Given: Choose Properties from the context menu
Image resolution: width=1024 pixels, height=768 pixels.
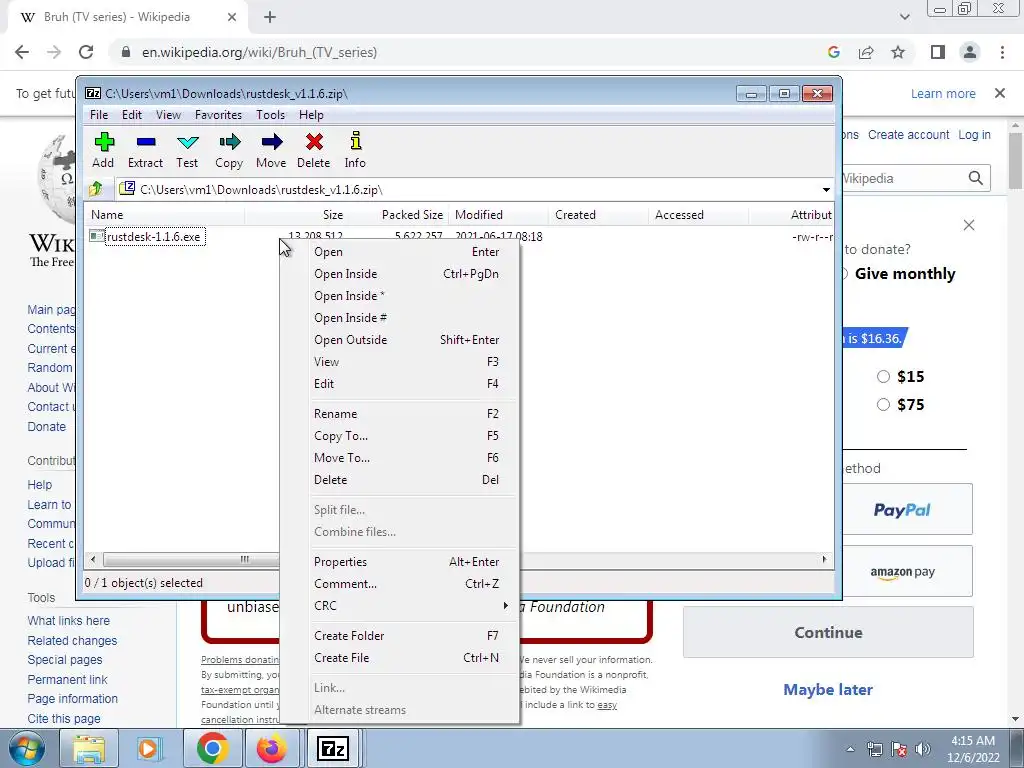Looking at the screenshot, I should coord(400,562).
